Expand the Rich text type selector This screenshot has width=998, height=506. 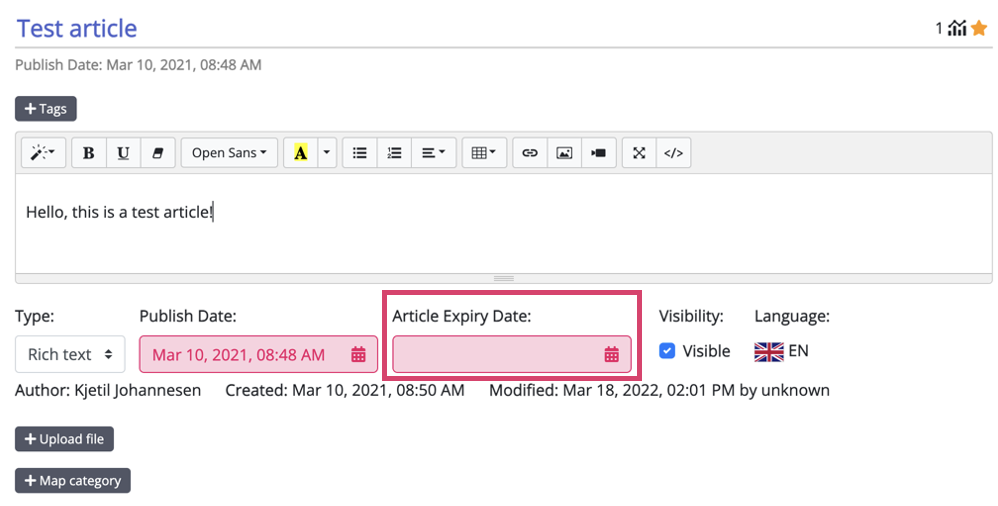(x=70, y=354)
